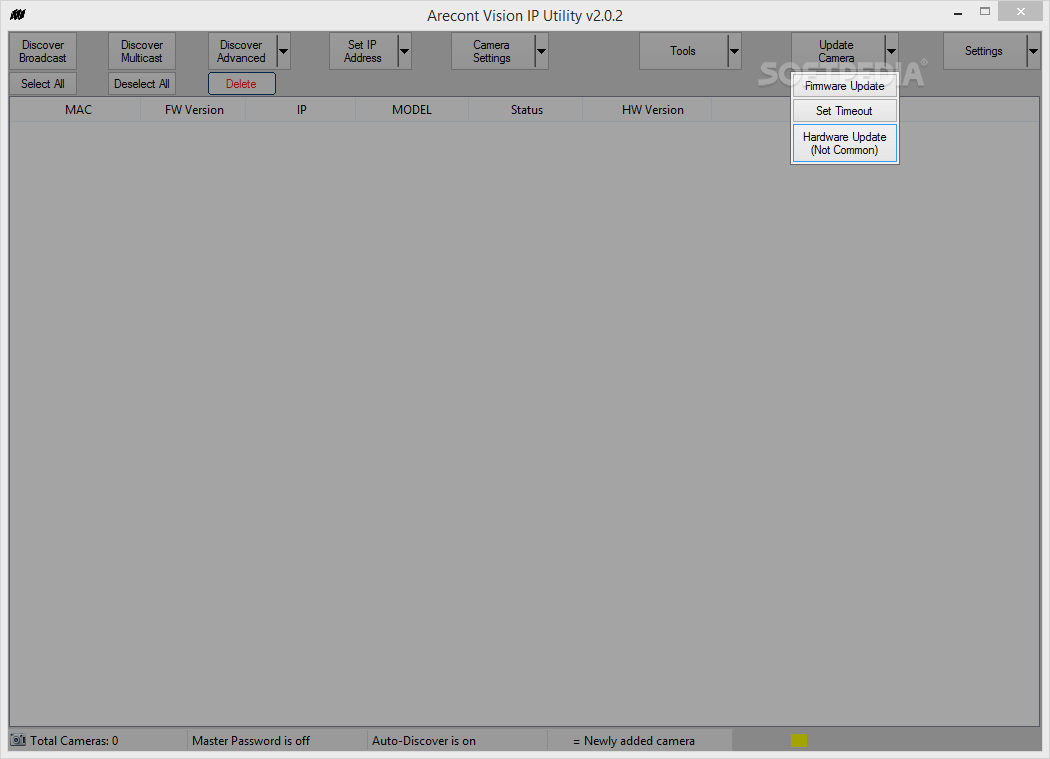Click the Discover Advanced button
Viewport: 1050px width, 759px height.
pos(242,51)
